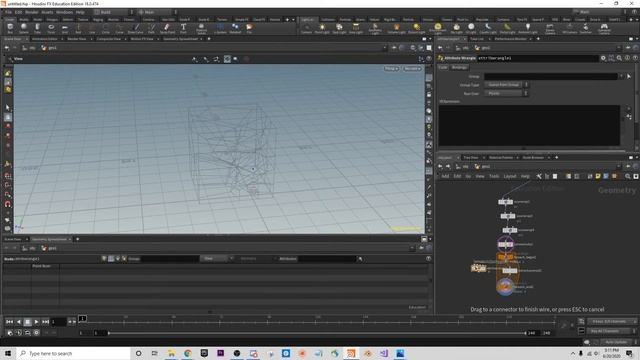Screen dimensions: 640x360
Task: Open the No cam viewport dropdown
Action: point(412,69)
